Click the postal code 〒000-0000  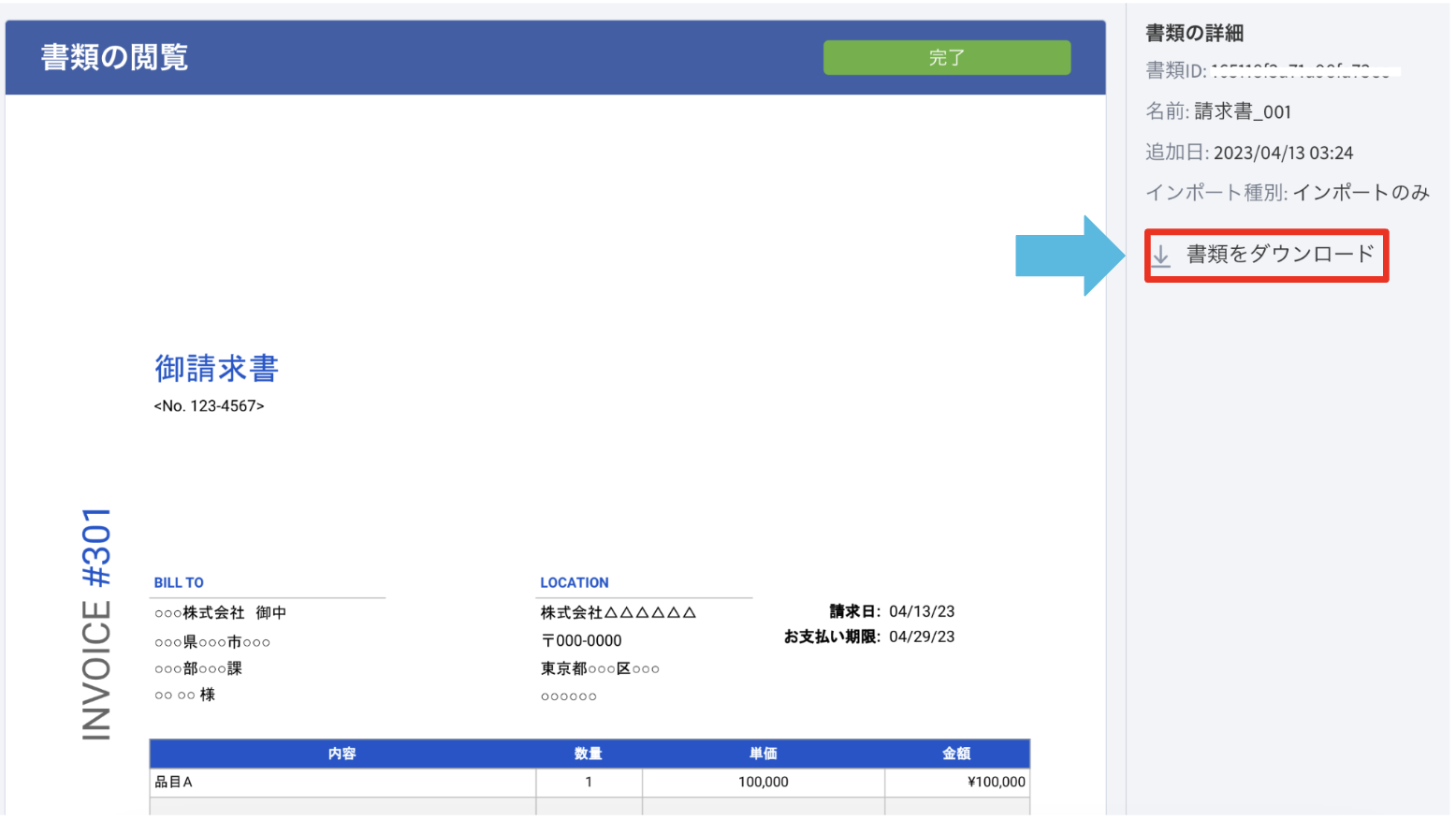[581, 641]
